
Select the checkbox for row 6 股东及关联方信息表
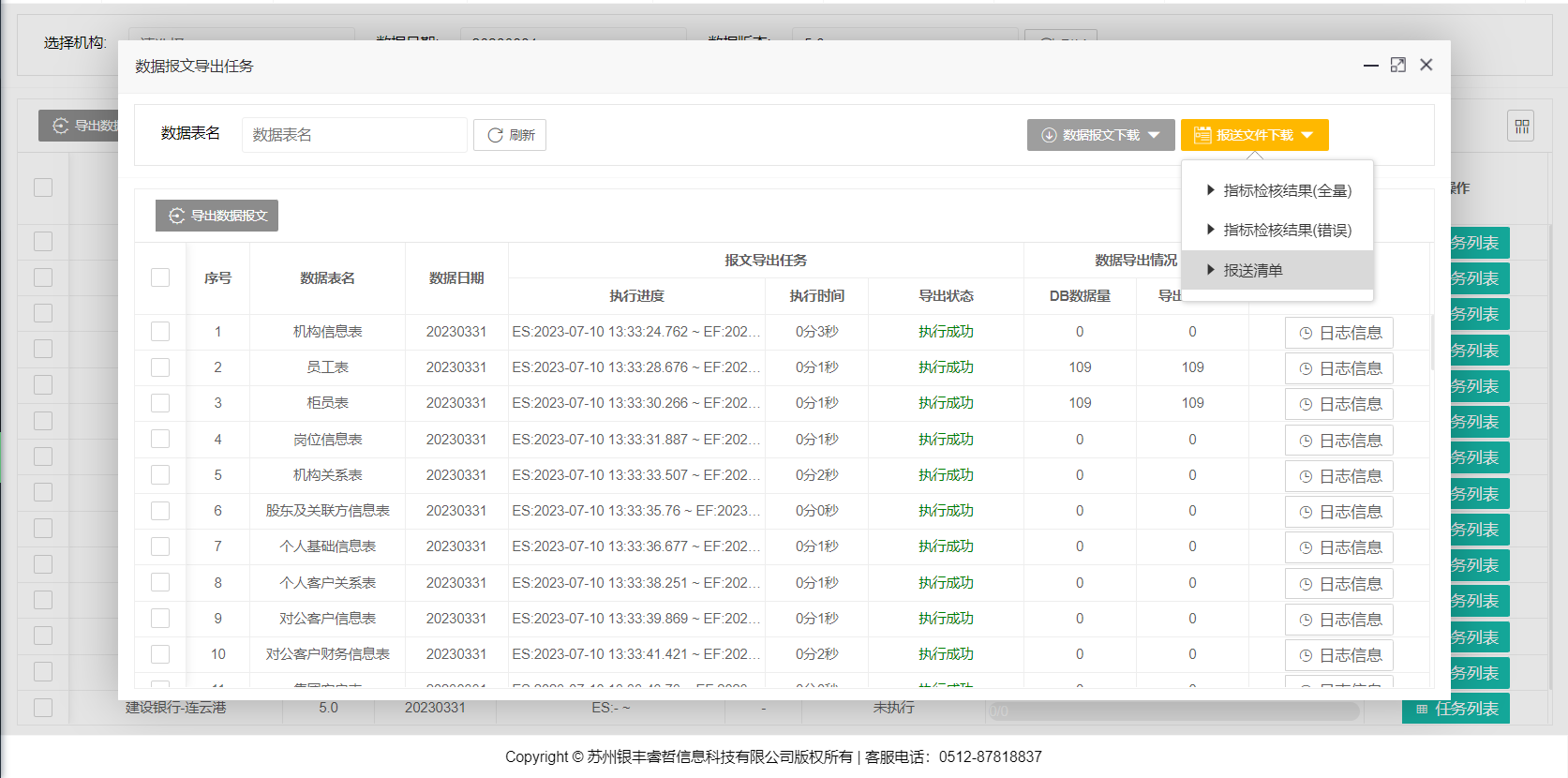click(x=160, y=511)
